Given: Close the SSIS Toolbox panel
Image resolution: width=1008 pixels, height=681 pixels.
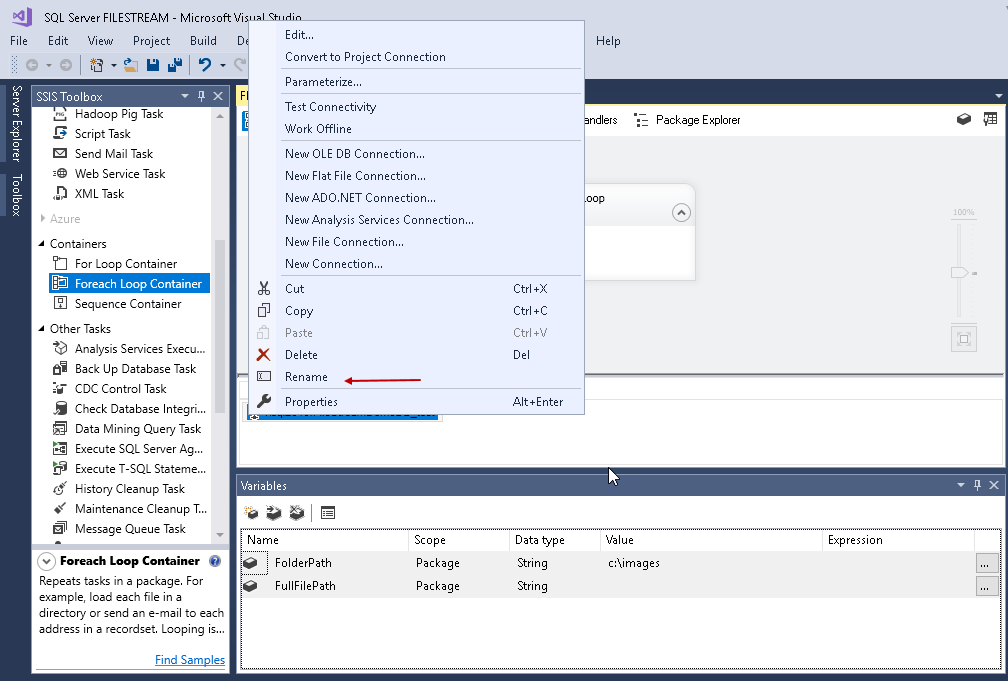Looking at the screenshot, I should pos(218,96).
